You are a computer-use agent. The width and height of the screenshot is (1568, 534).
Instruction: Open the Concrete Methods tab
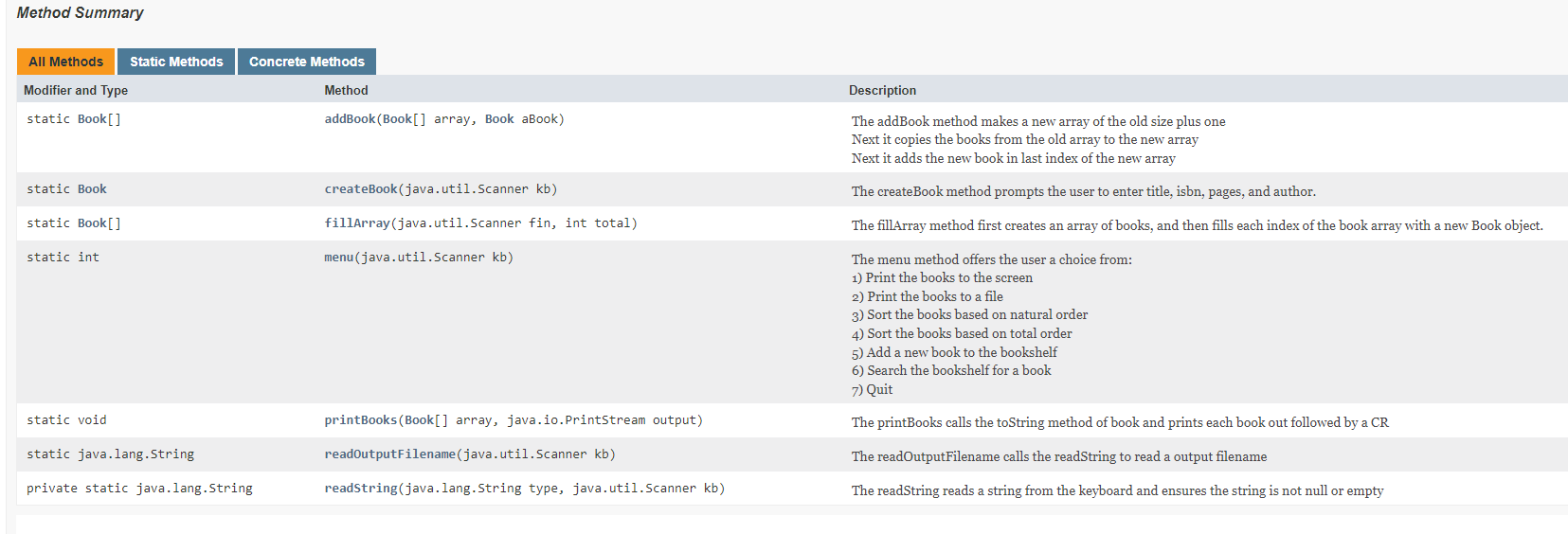click(x=307, y=62)
